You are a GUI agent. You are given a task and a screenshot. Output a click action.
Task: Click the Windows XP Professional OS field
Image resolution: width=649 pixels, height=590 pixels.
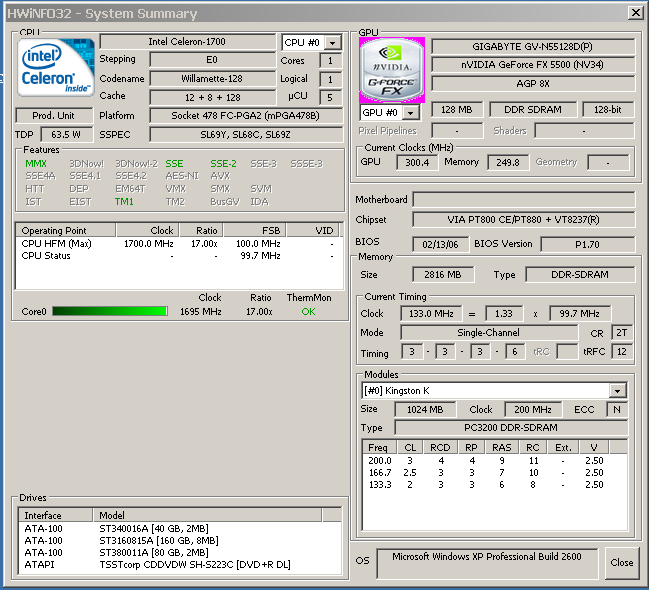click(x=487, y=563)
